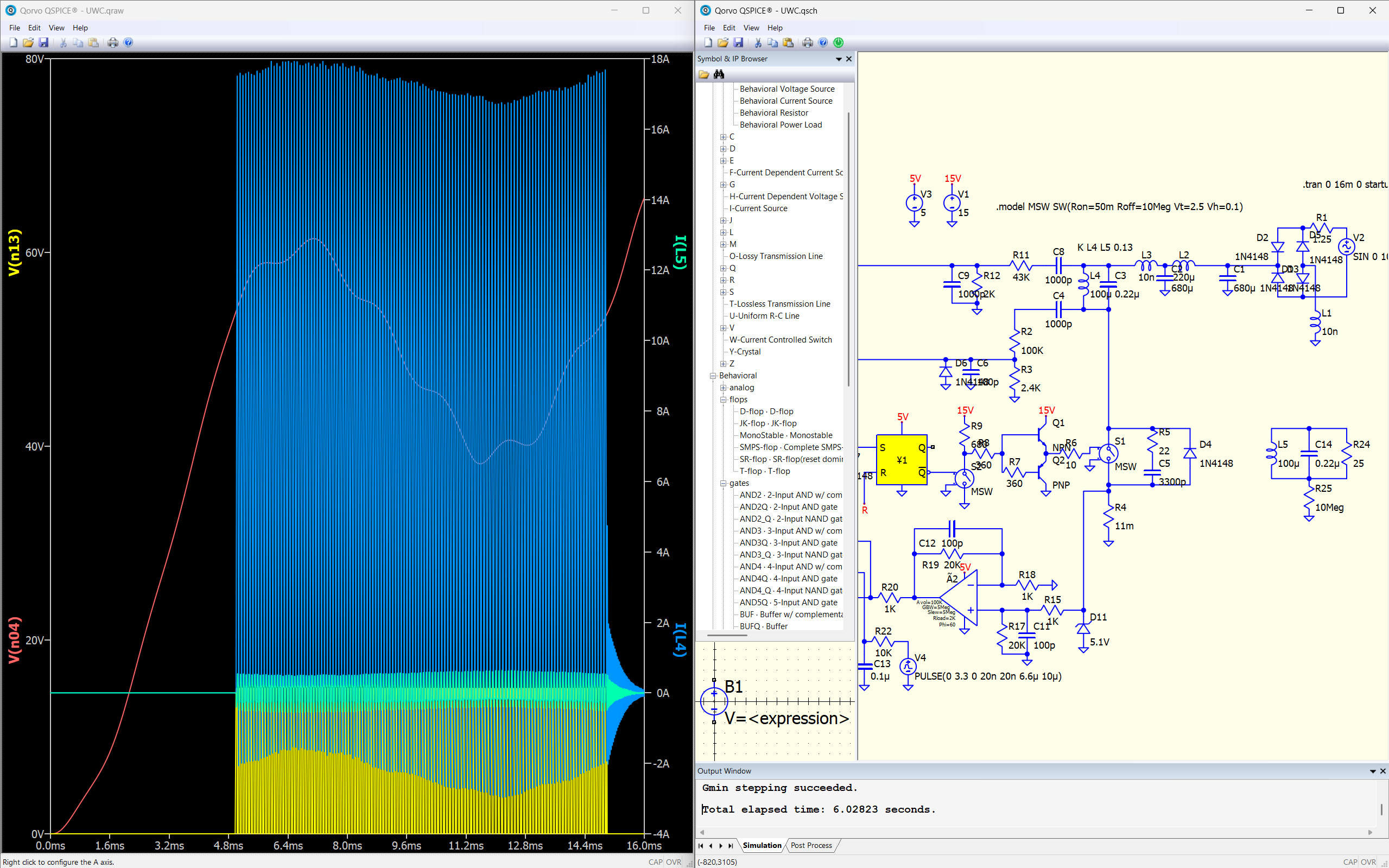This screenshot has height=868, width=1389.
Task: Click the I(L4) blue trace label
Action: [x=680, y=639]
